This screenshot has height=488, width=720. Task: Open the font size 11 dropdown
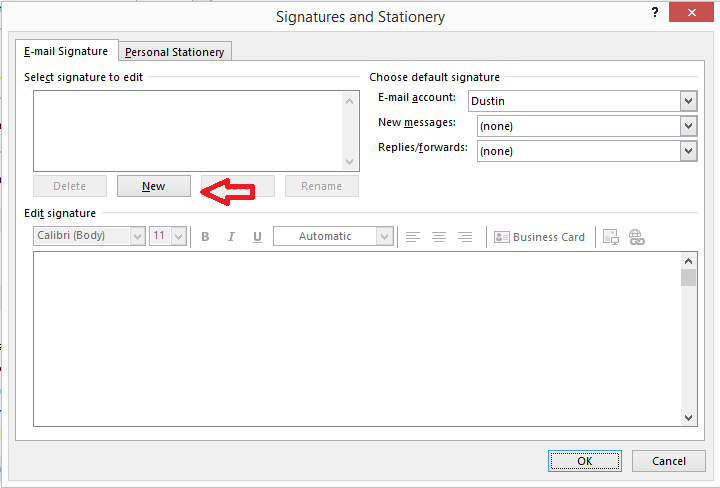pos(179,236)
